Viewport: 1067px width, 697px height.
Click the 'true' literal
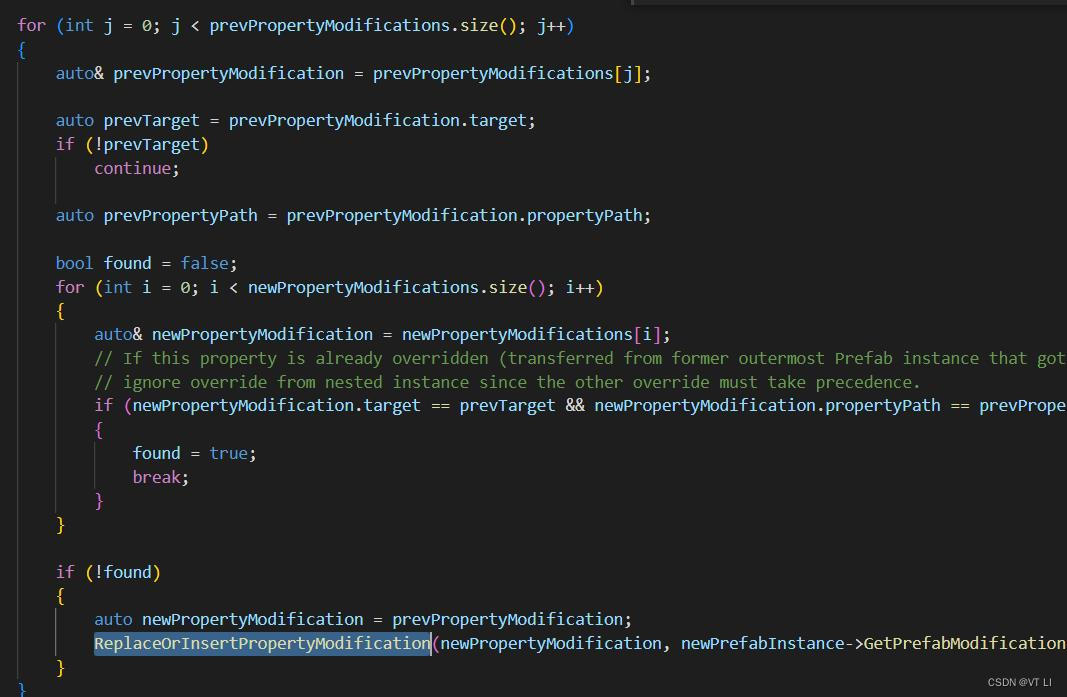[x=229, y=453]
